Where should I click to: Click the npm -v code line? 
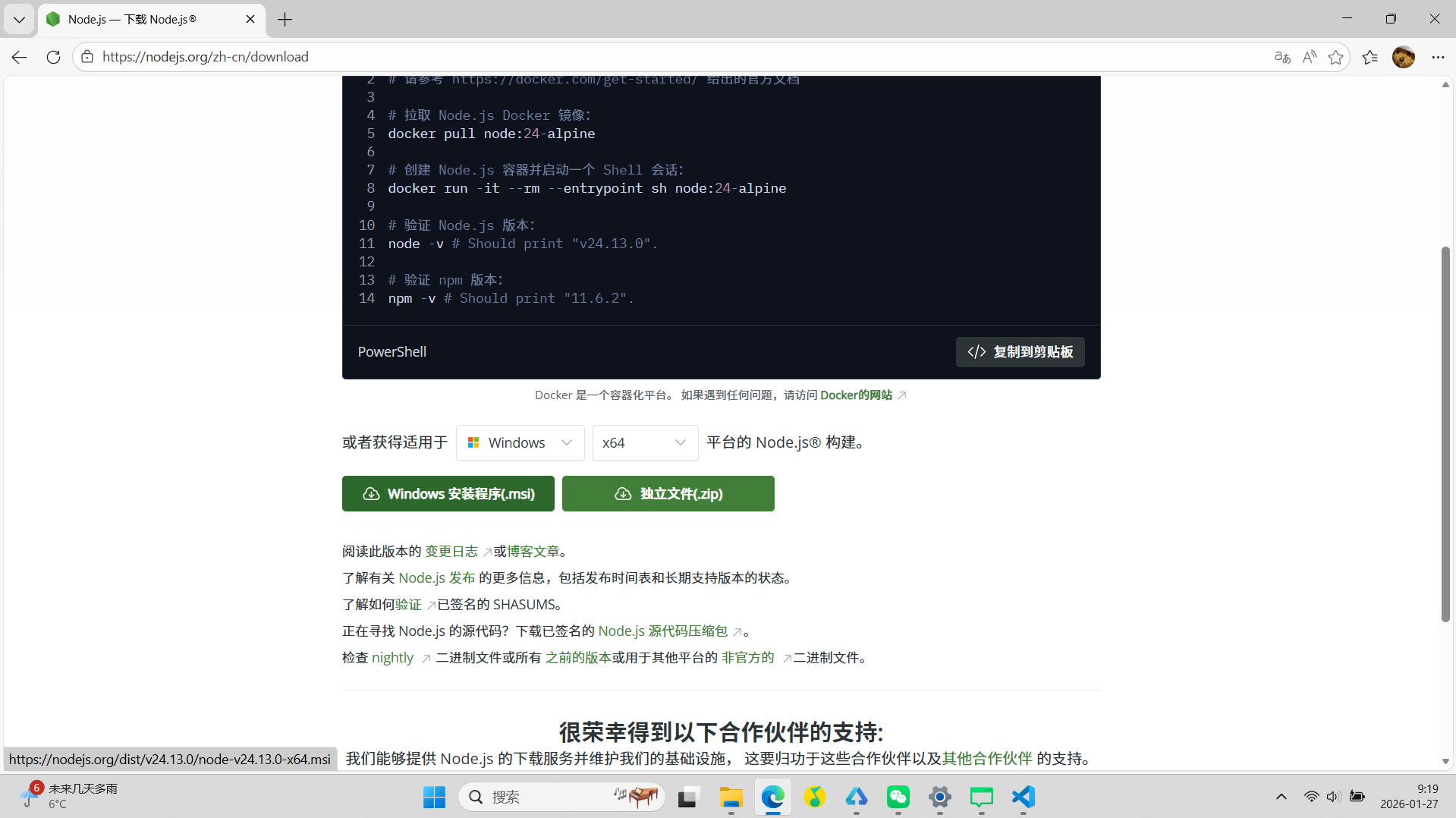(x=511, y=298)
